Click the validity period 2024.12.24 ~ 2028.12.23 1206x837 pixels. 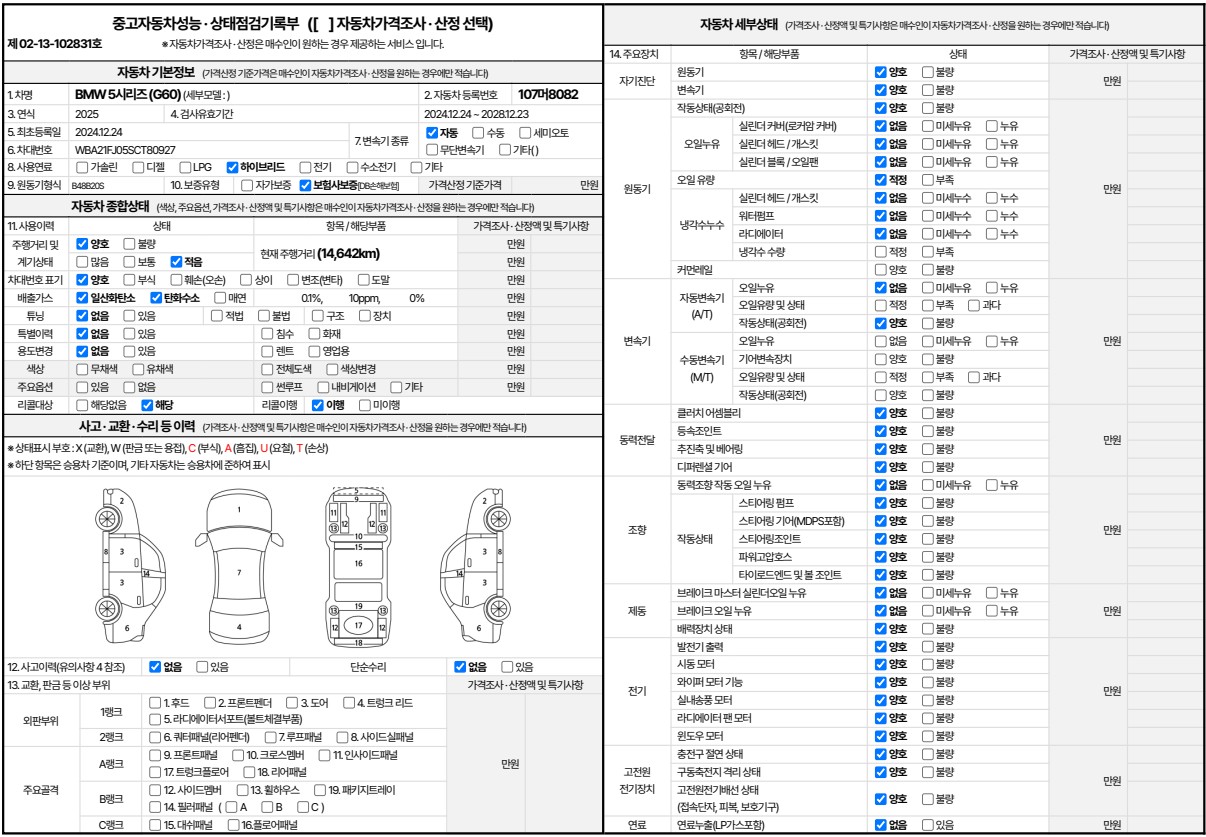point(475,114)
